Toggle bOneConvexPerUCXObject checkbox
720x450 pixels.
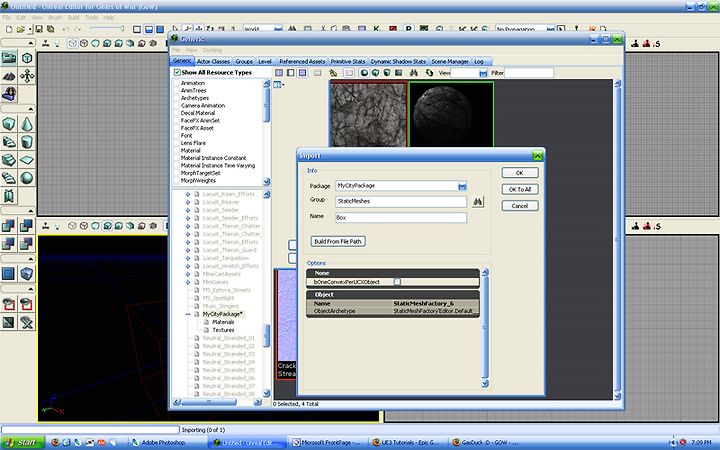pos(397,282)
